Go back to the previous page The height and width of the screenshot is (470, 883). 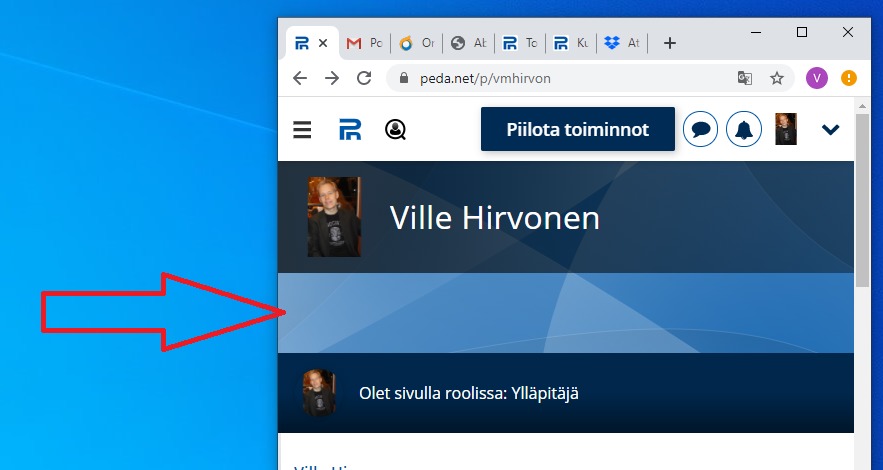299,78
